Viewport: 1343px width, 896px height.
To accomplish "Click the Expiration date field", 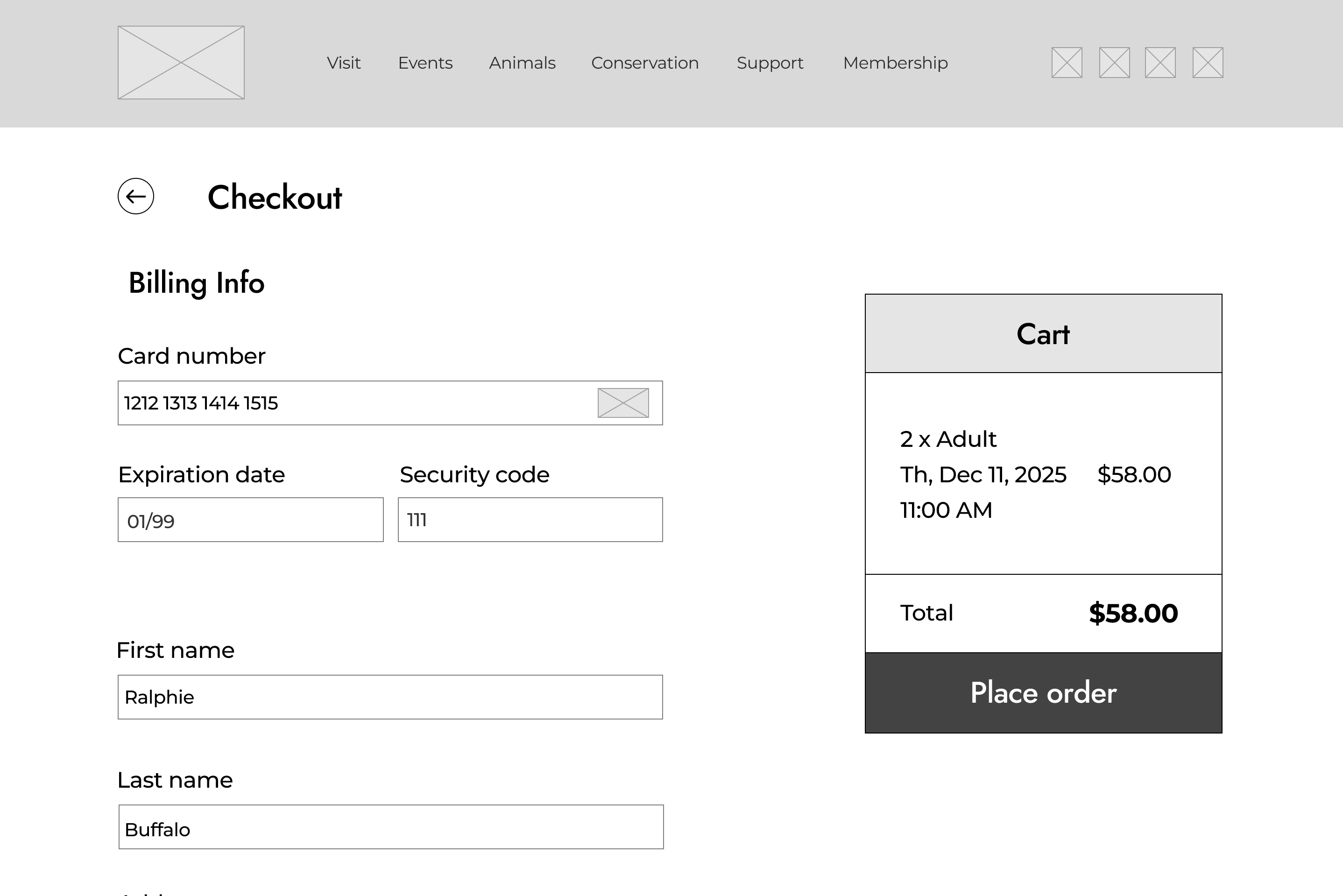I will 250,519.
